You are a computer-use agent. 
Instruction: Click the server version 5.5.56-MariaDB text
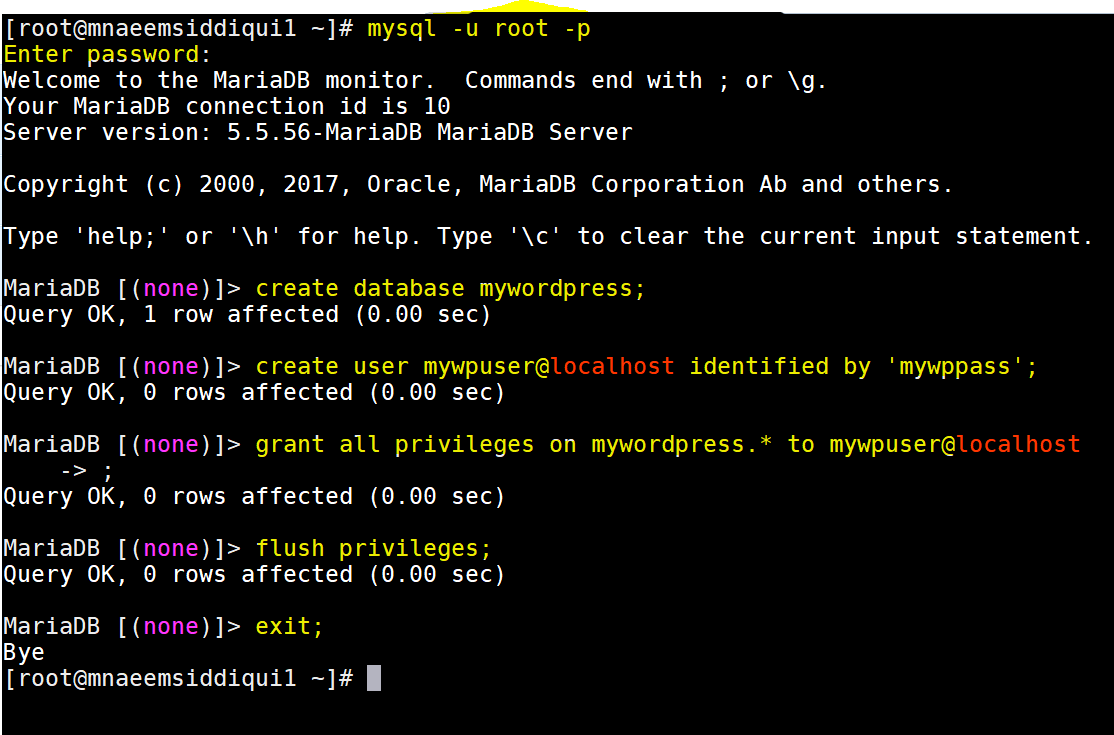pyautogui.click(x=323, y=132)
